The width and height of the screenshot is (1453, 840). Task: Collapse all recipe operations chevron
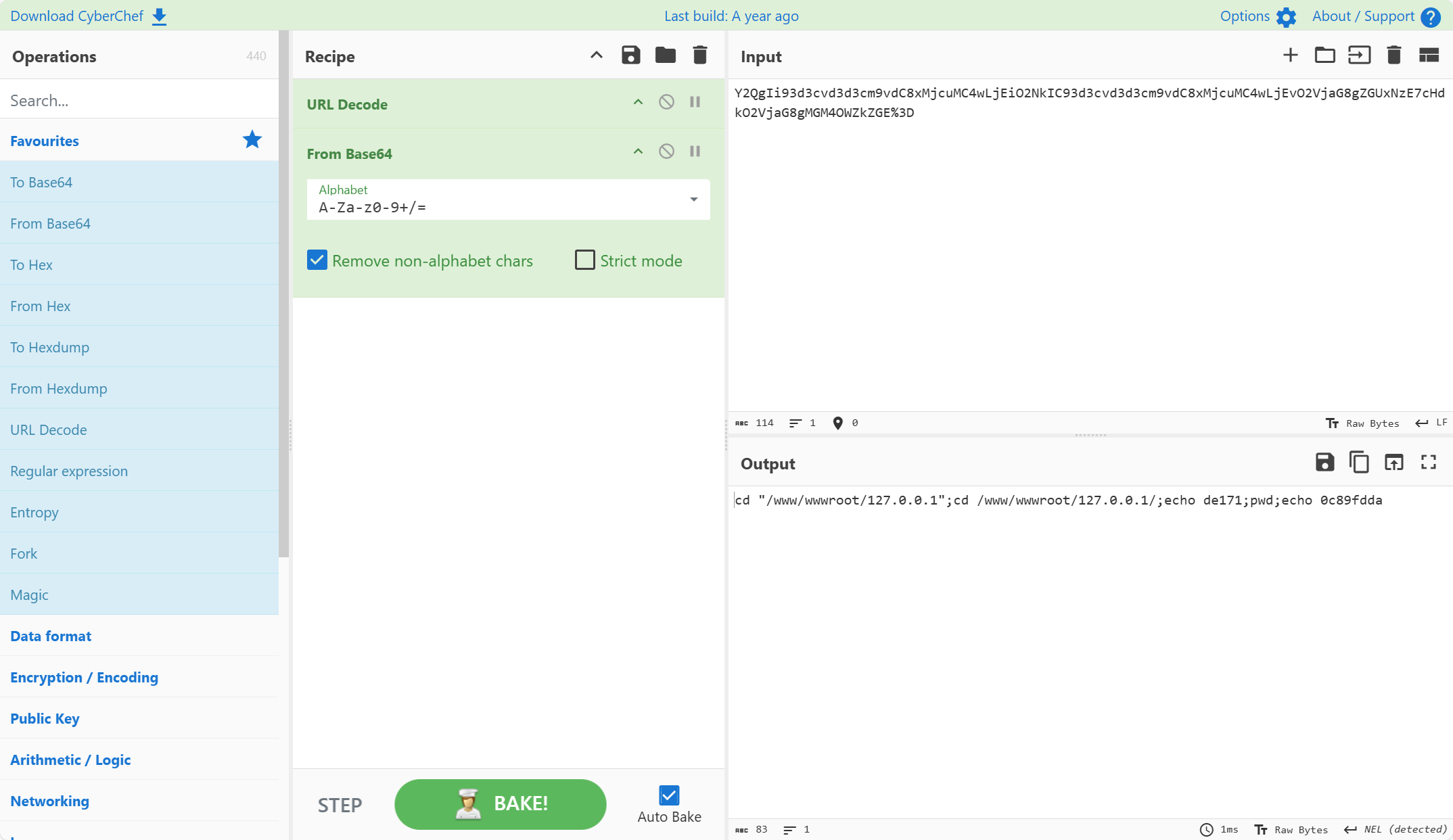point(596,55)
